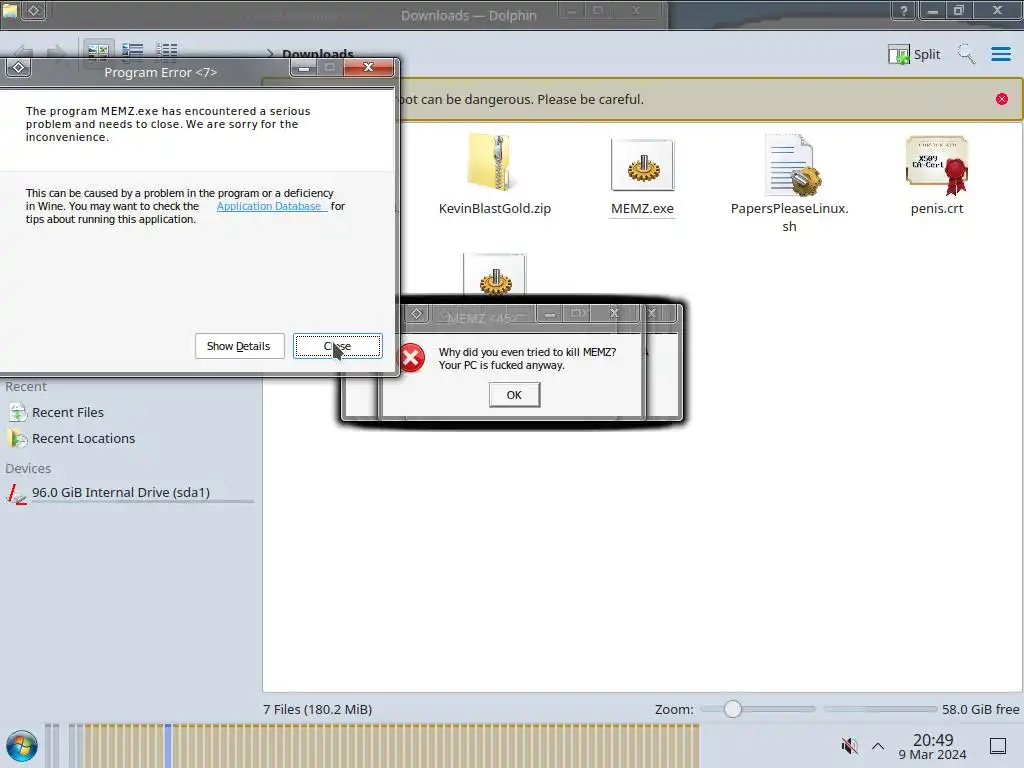The height and width of the screenshot is (768, 1024).
Task: Click the Dolphin window help button
Action: coord(904,10)
